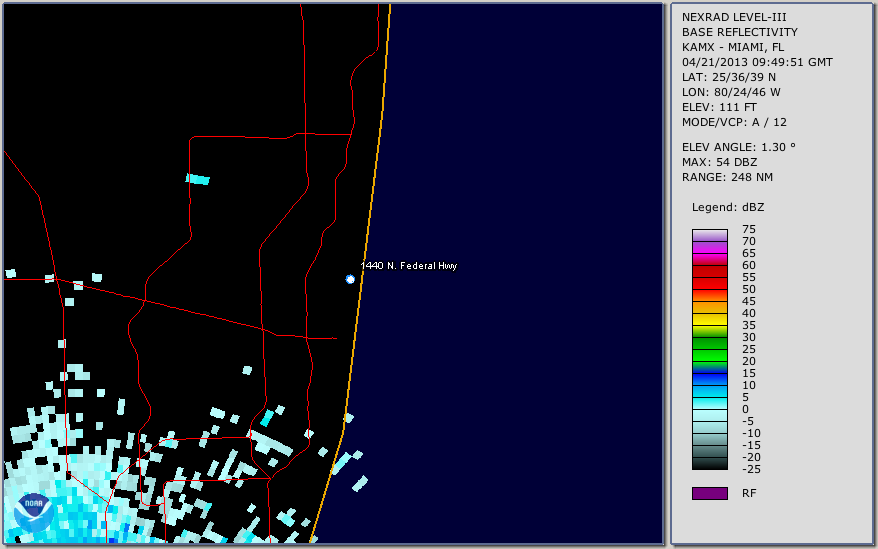Click the 'RANGE: 248 NM' value
Viewport: 878px width, 549px height.
pyautogui.click(x=727, y=177)
